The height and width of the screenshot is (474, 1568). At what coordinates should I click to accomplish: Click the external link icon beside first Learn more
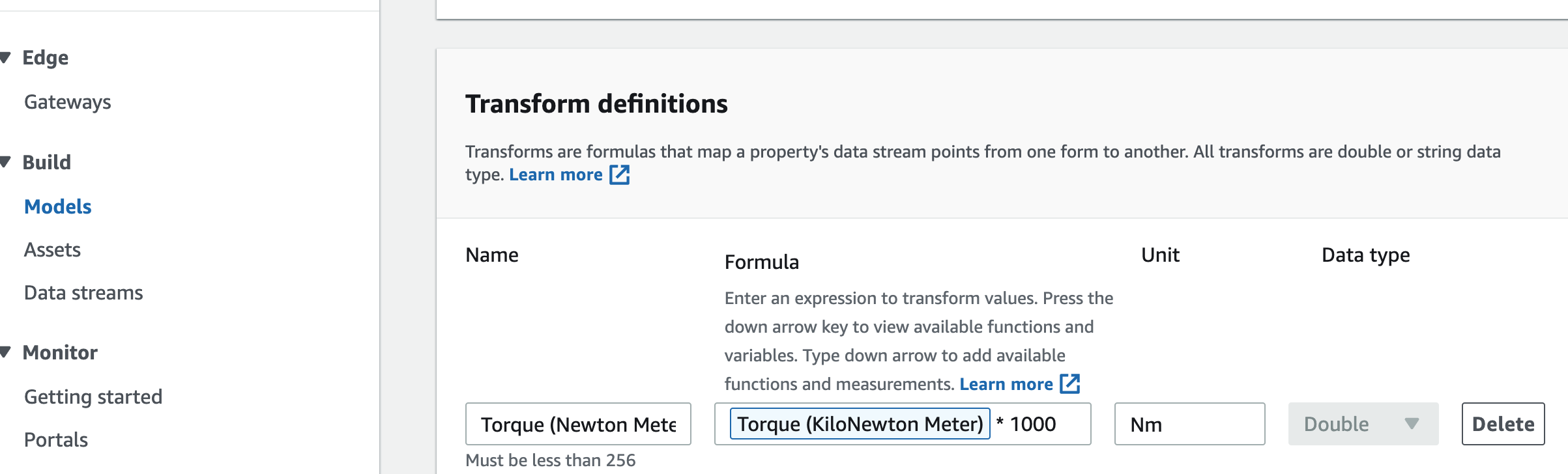tap(619, 174)
